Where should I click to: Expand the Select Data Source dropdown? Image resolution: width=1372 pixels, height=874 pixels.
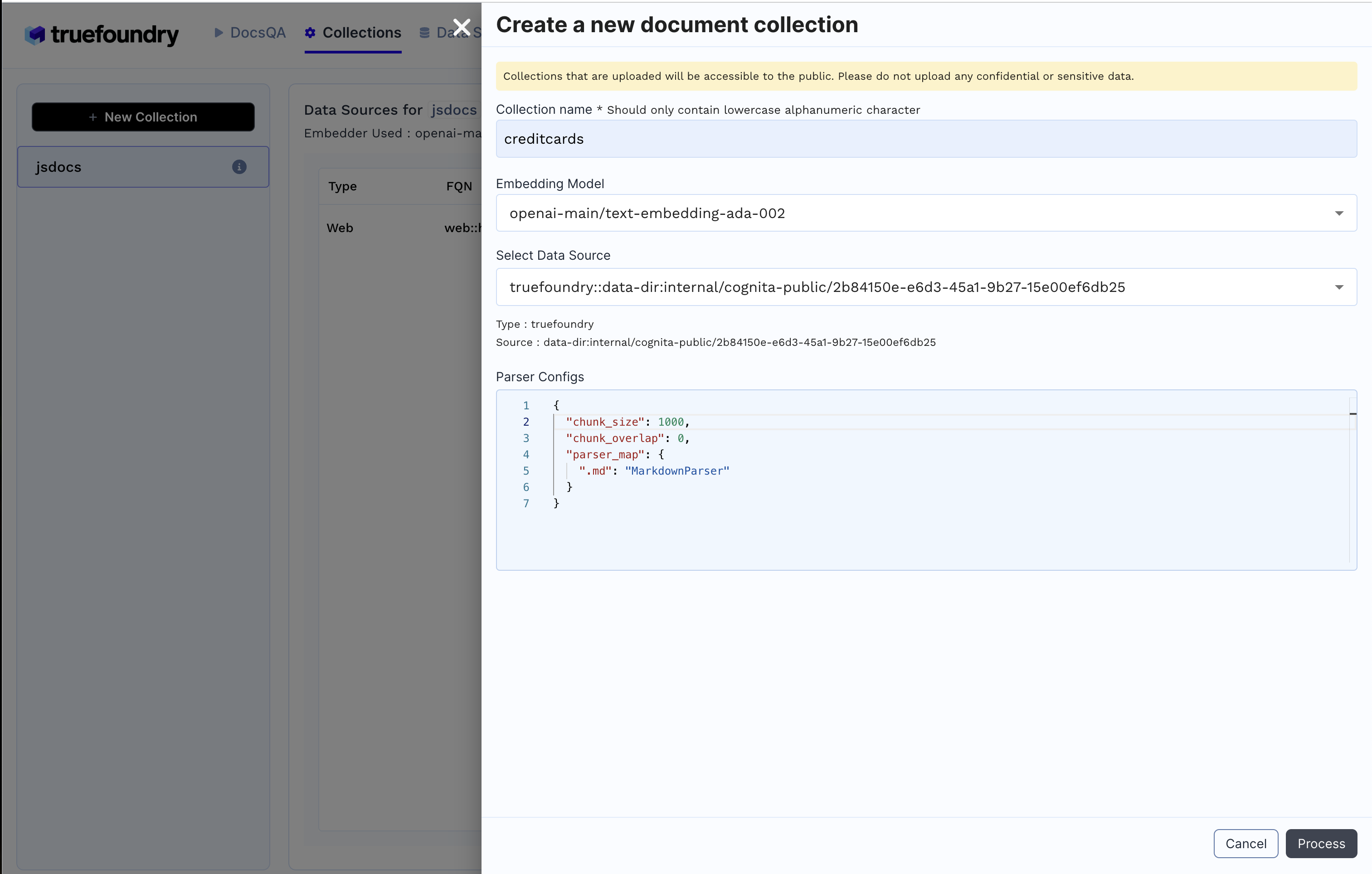tap(1340, 287)
